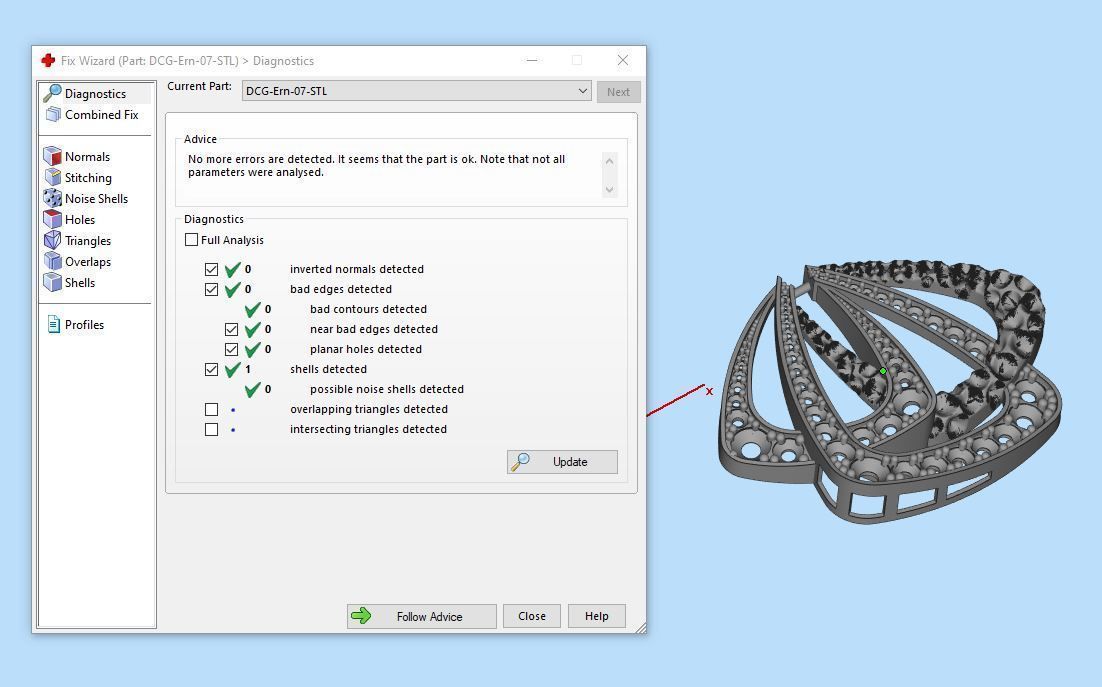Click green checkmark beside inverted normals
1102x687 pixels.
click(233, 269)
